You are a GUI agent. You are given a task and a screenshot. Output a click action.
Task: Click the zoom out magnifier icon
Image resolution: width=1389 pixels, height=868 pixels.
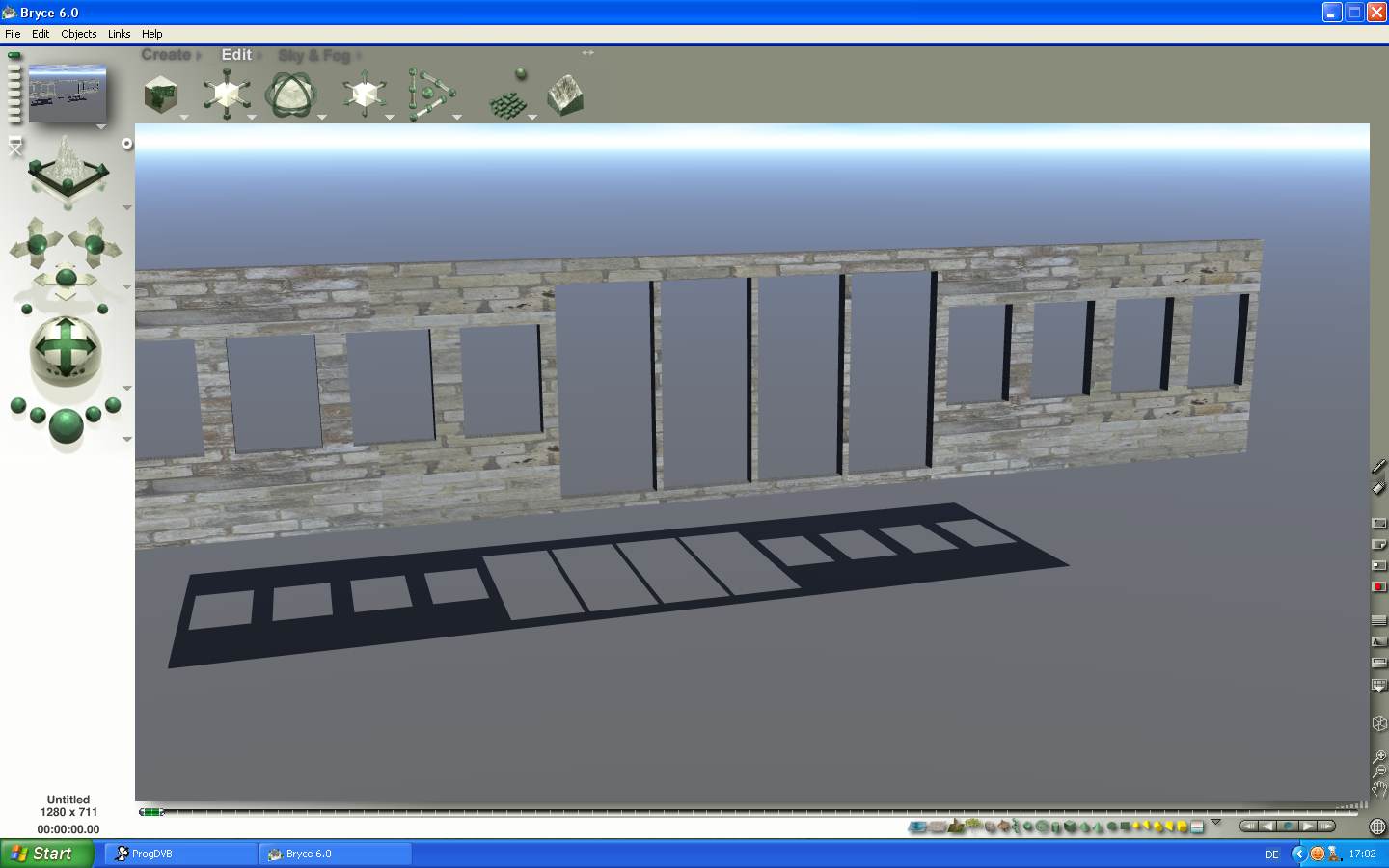(1379, 772)
